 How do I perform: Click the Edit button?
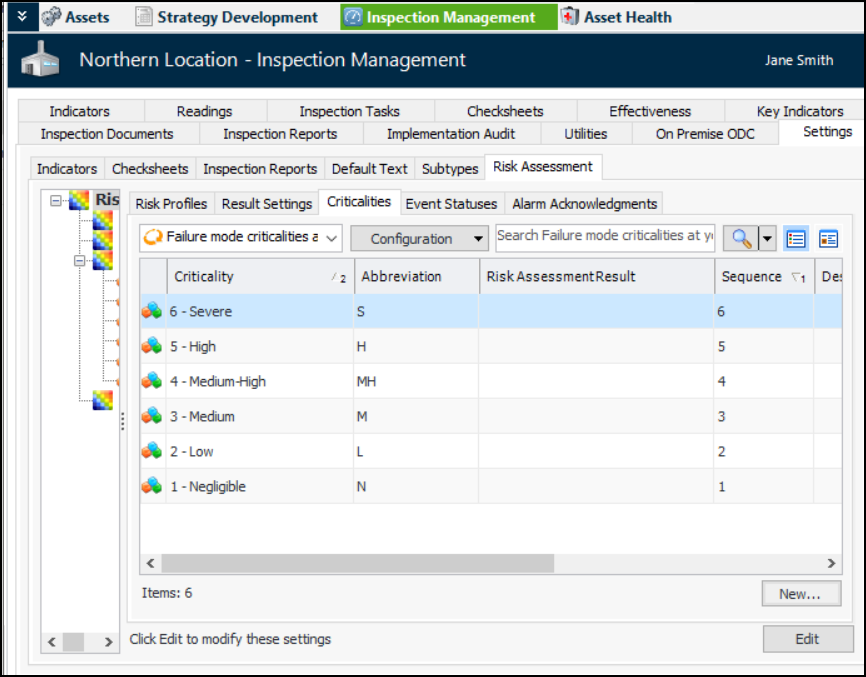coord(807,639)
